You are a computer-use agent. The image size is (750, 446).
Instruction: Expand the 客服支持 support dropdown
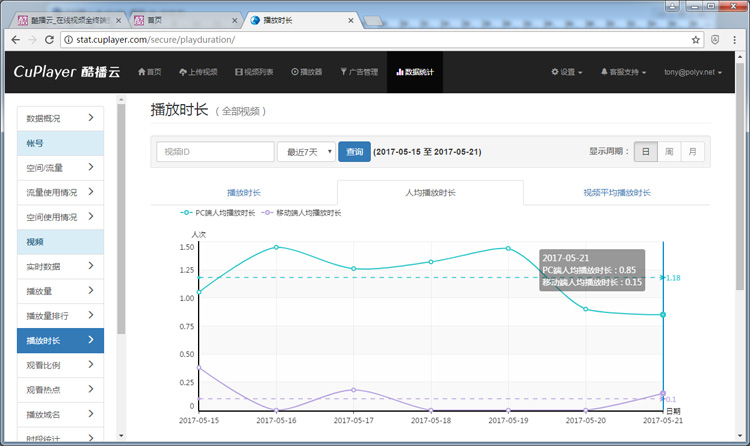pos(622,72)
